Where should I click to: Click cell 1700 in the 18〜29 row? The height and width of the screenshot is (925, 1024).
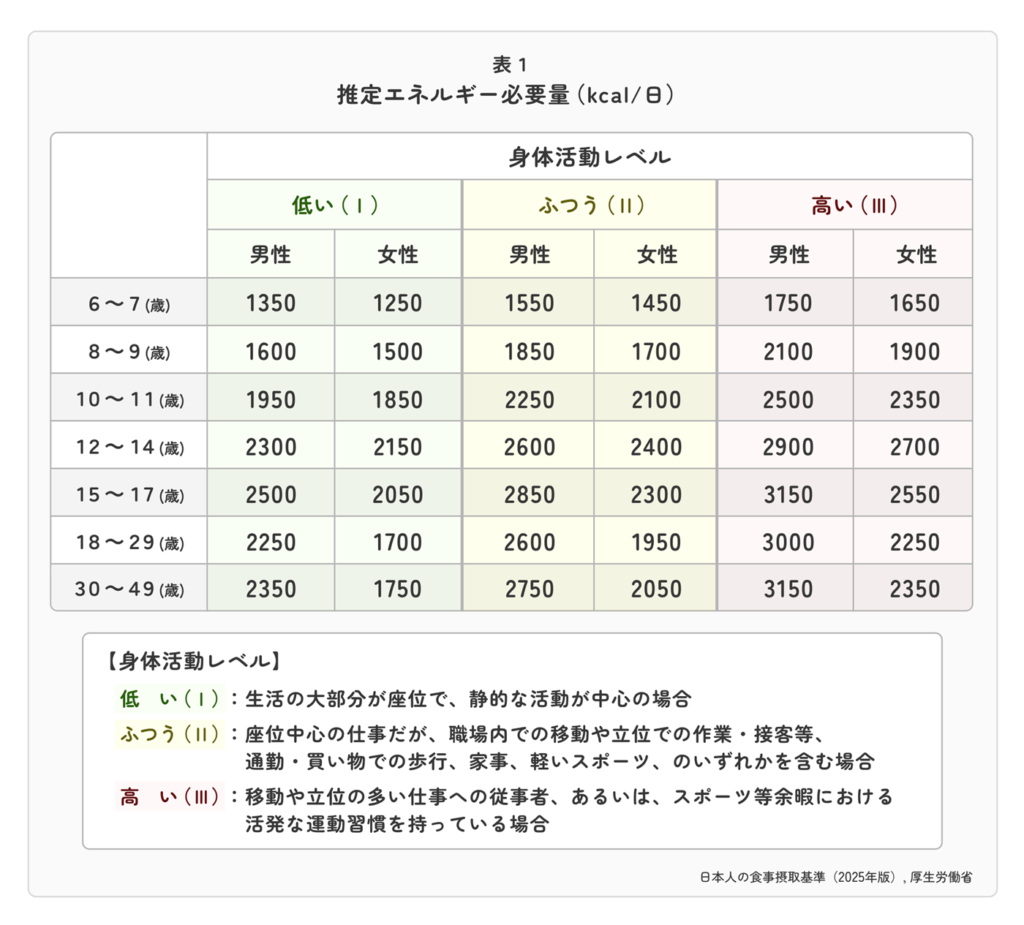pyautogui.click(x=398, y=543)
